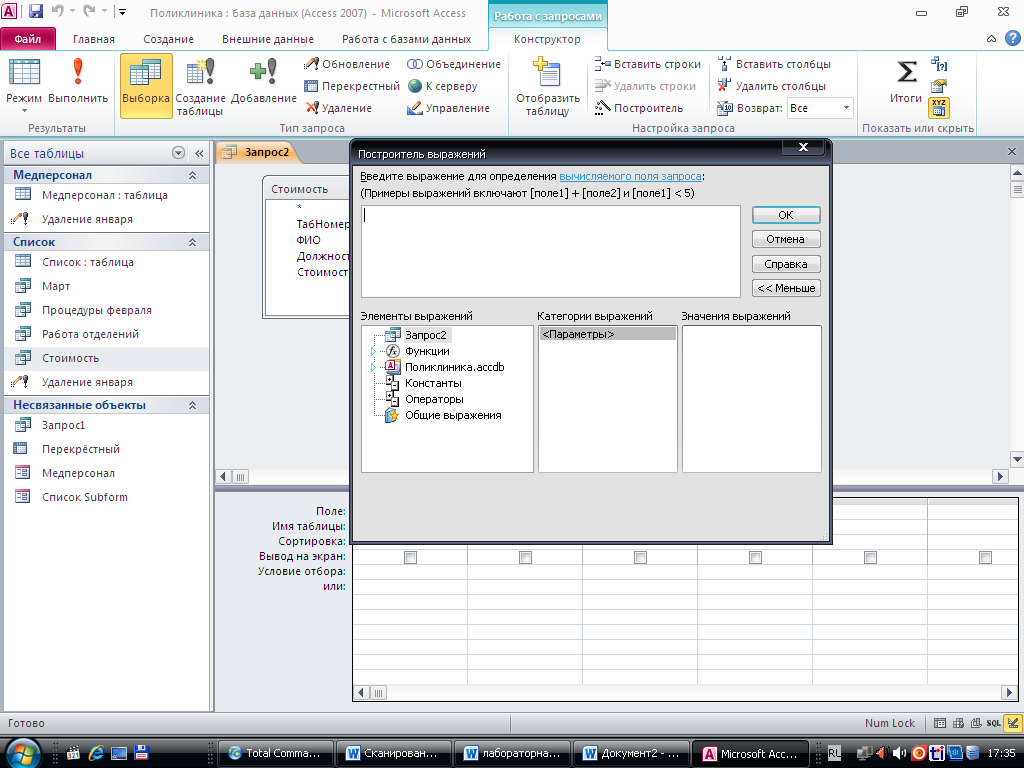Open Access help question-mark icon
The height and width of the screenshot is (768, 1024).
coord(1012,39)
